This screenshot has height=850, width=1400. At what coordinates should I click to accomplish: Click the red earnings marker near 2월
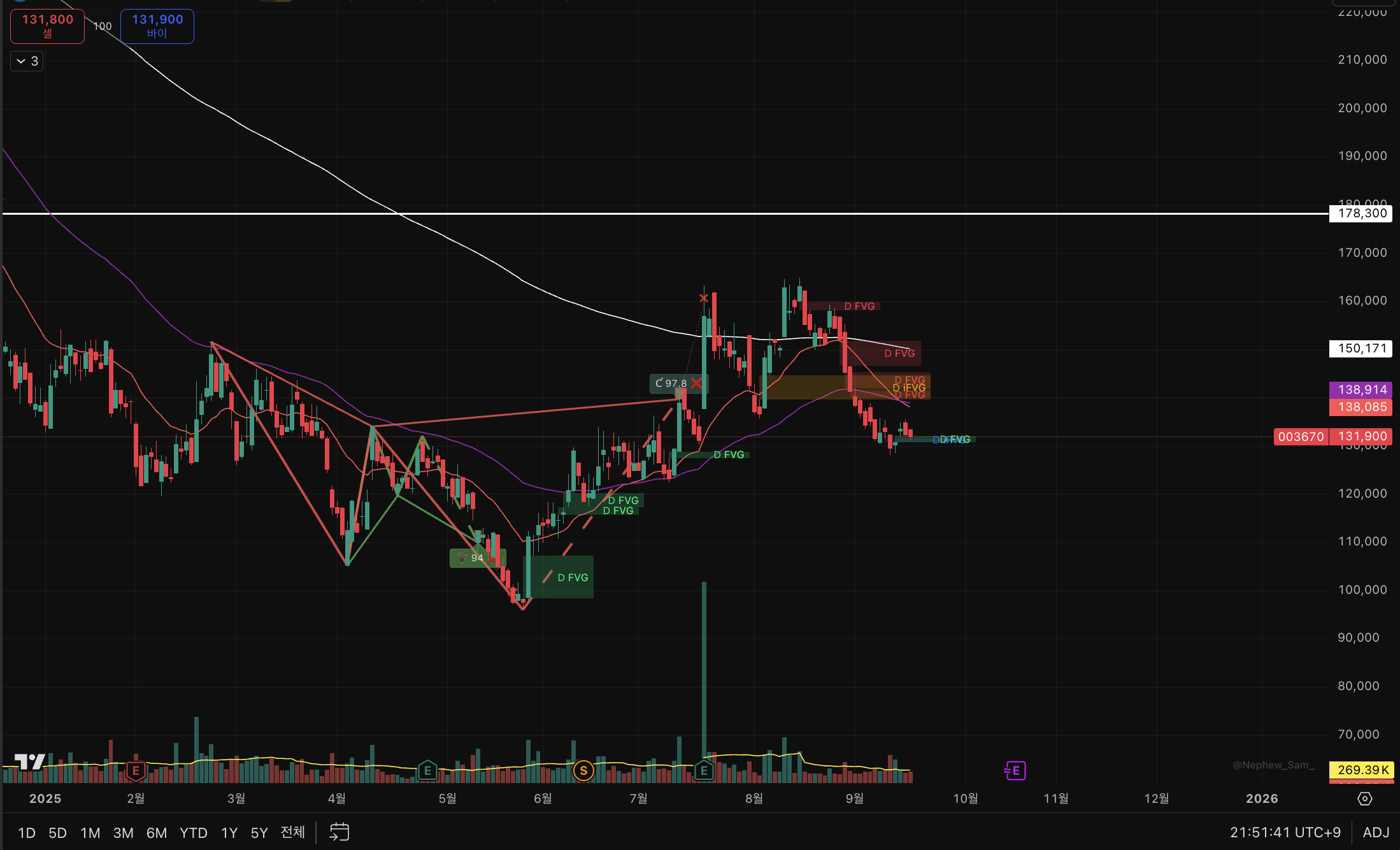pos(135,771)
